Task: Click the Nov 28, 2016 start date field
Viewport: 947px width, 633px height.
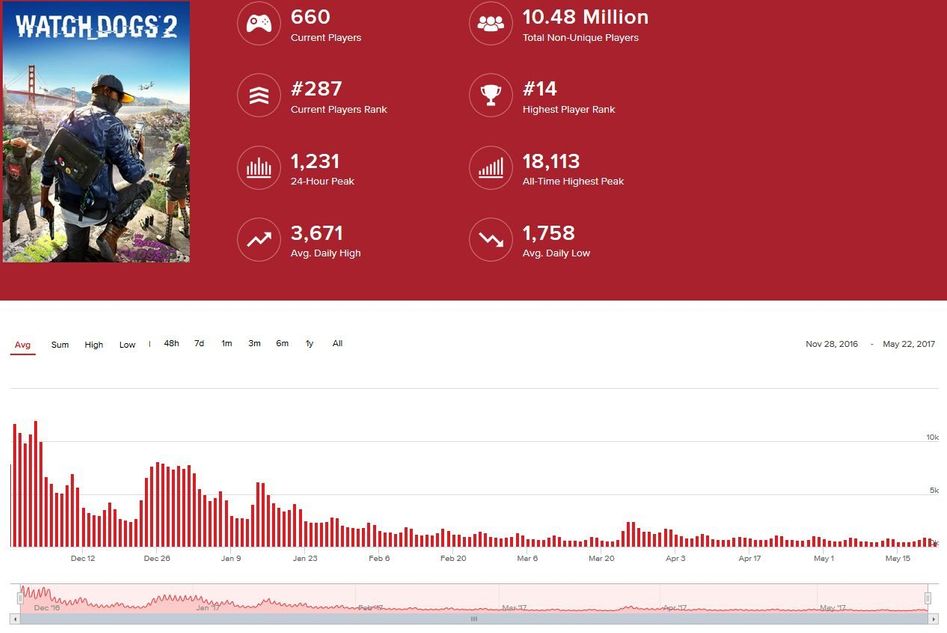Action: 831,344
